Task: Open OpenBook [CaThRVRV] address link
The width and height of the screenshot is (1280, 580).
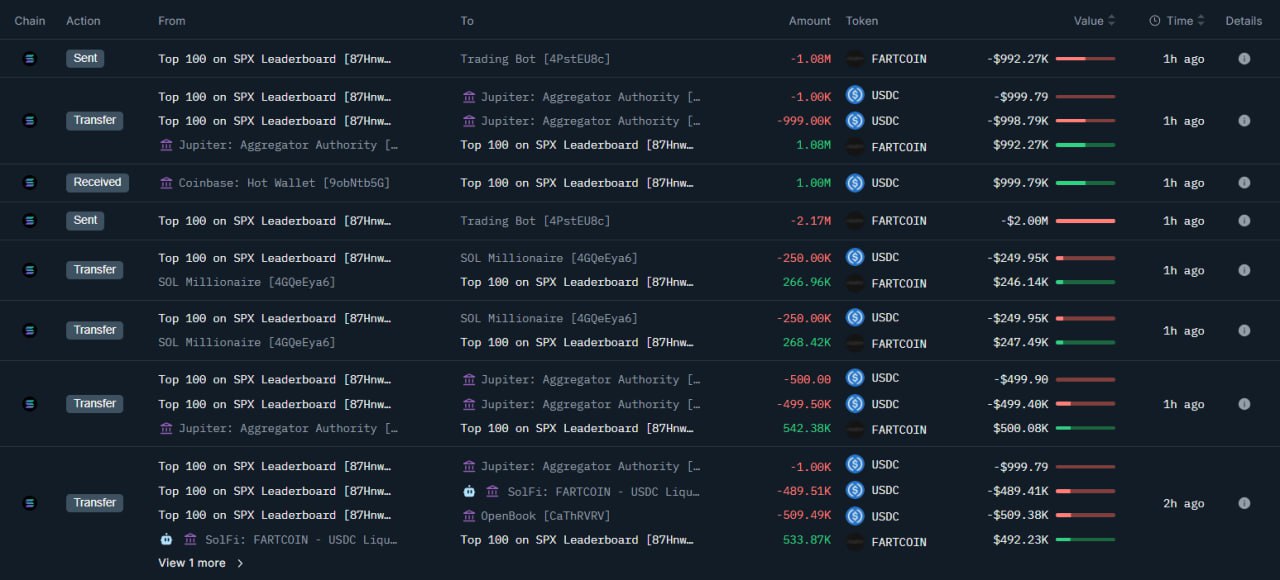Action: (545, 516)
